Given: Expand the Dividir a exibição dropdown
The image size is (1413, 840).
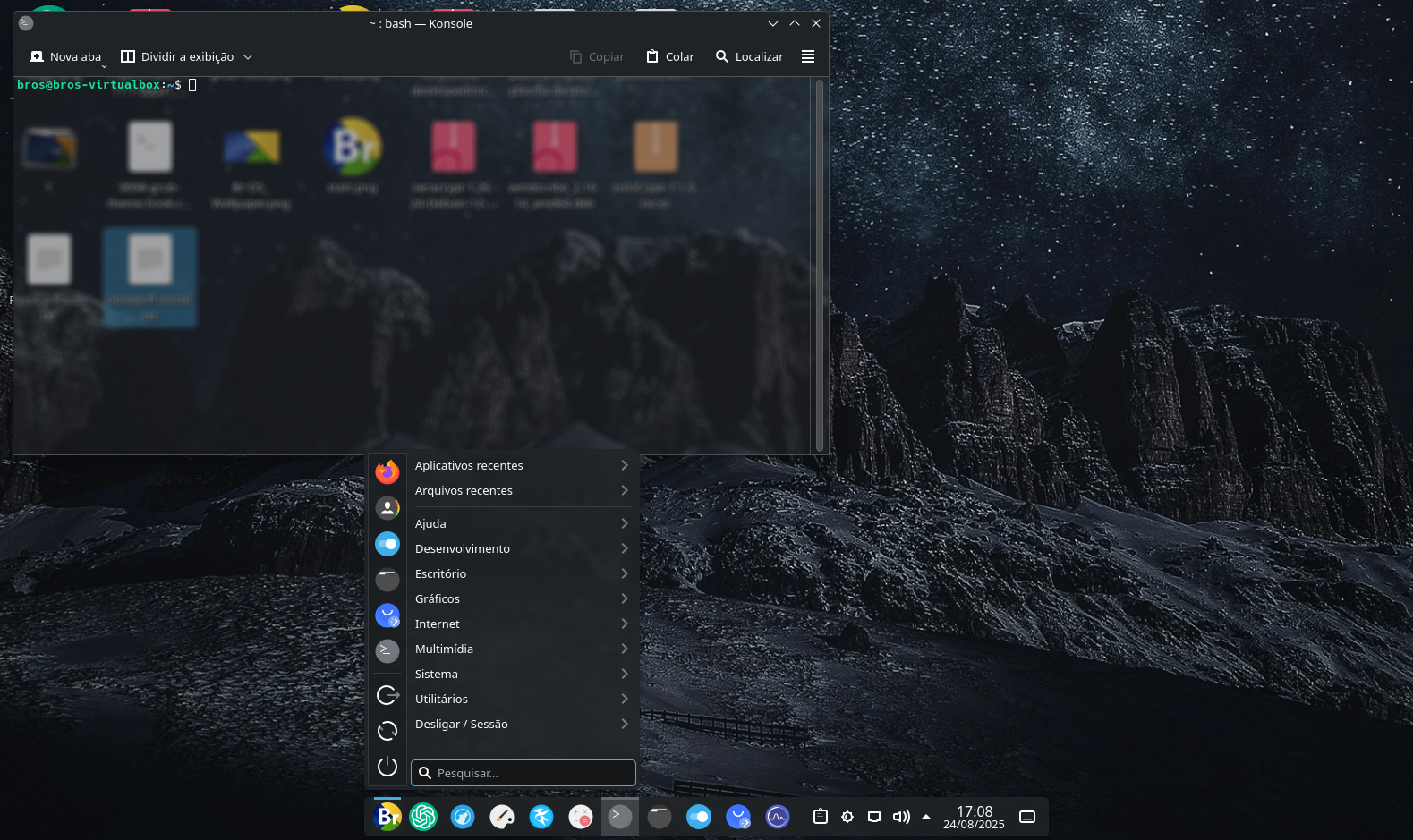Looking at the screenshot, I should [x=248, y=56].
